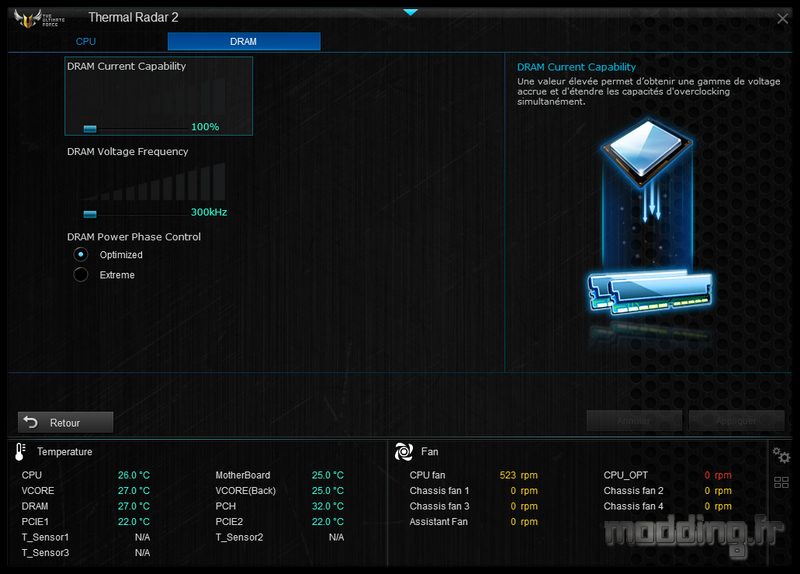Click the 300kHz frequency value
Image resolution: width=800 pixels, height=574 pixels.
click(209, 212)
